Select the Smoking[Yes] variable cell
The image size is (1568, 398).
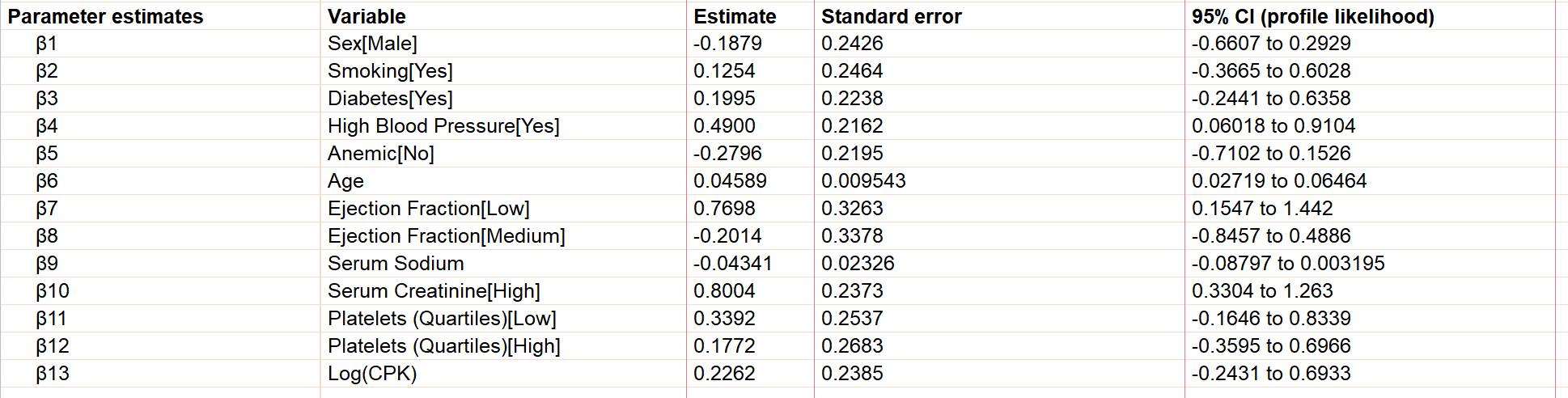click(390, 71)
